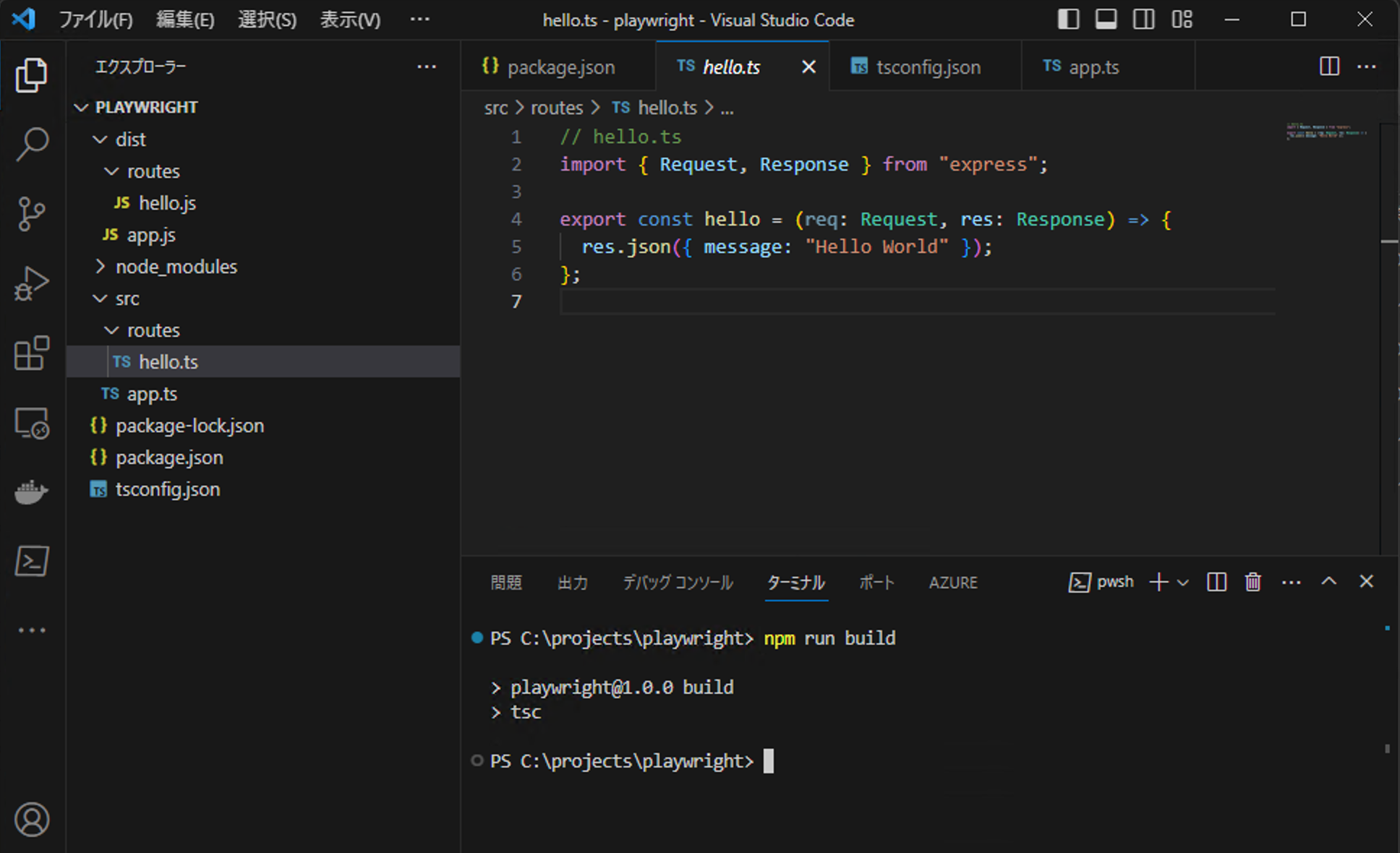Kill the terminal with trash icon
This screenshot has height=853, width=1400.
[1252, 582]
